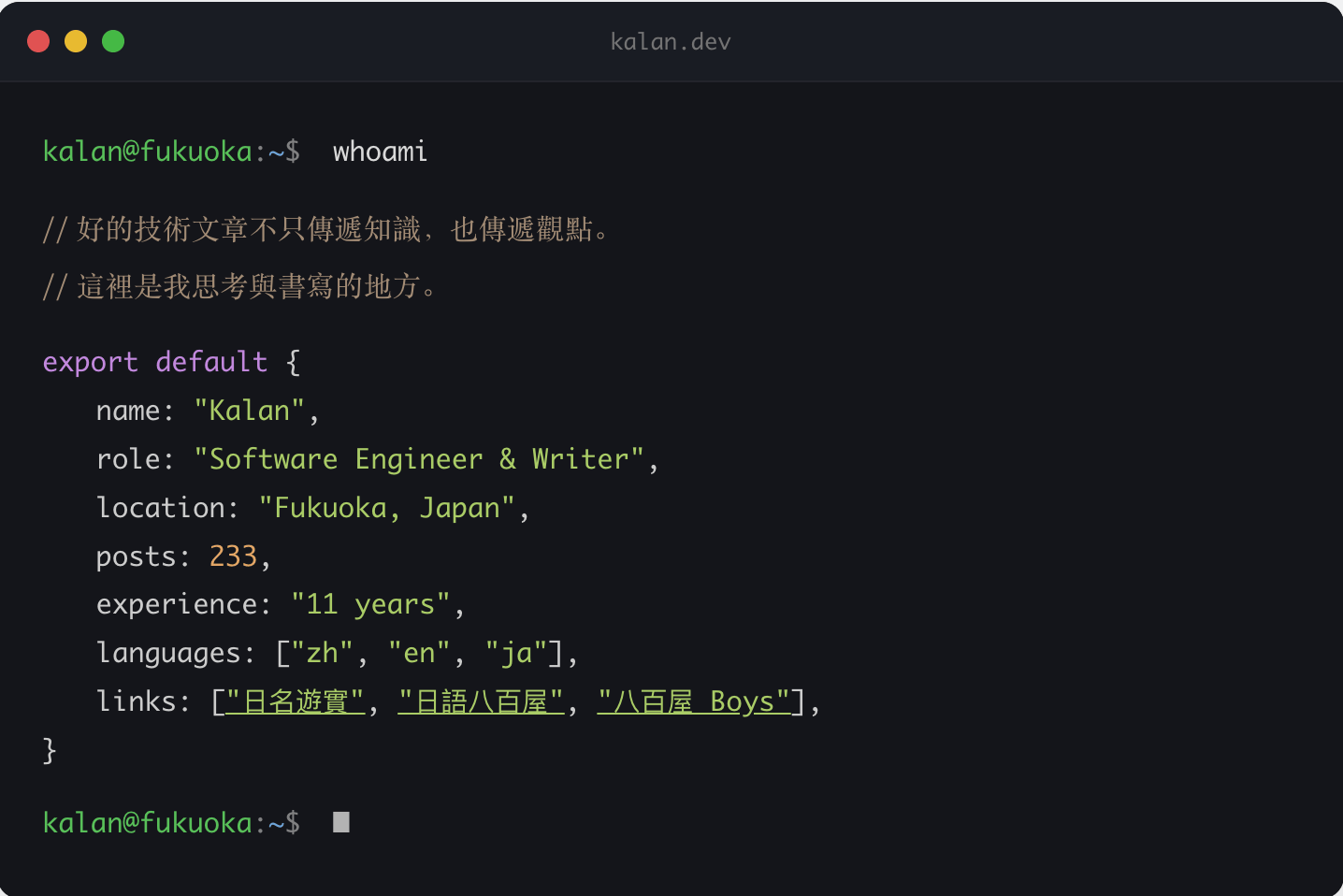Click the whoami command text
Screen dimensions: 1343x896
(x=380, y=152)
